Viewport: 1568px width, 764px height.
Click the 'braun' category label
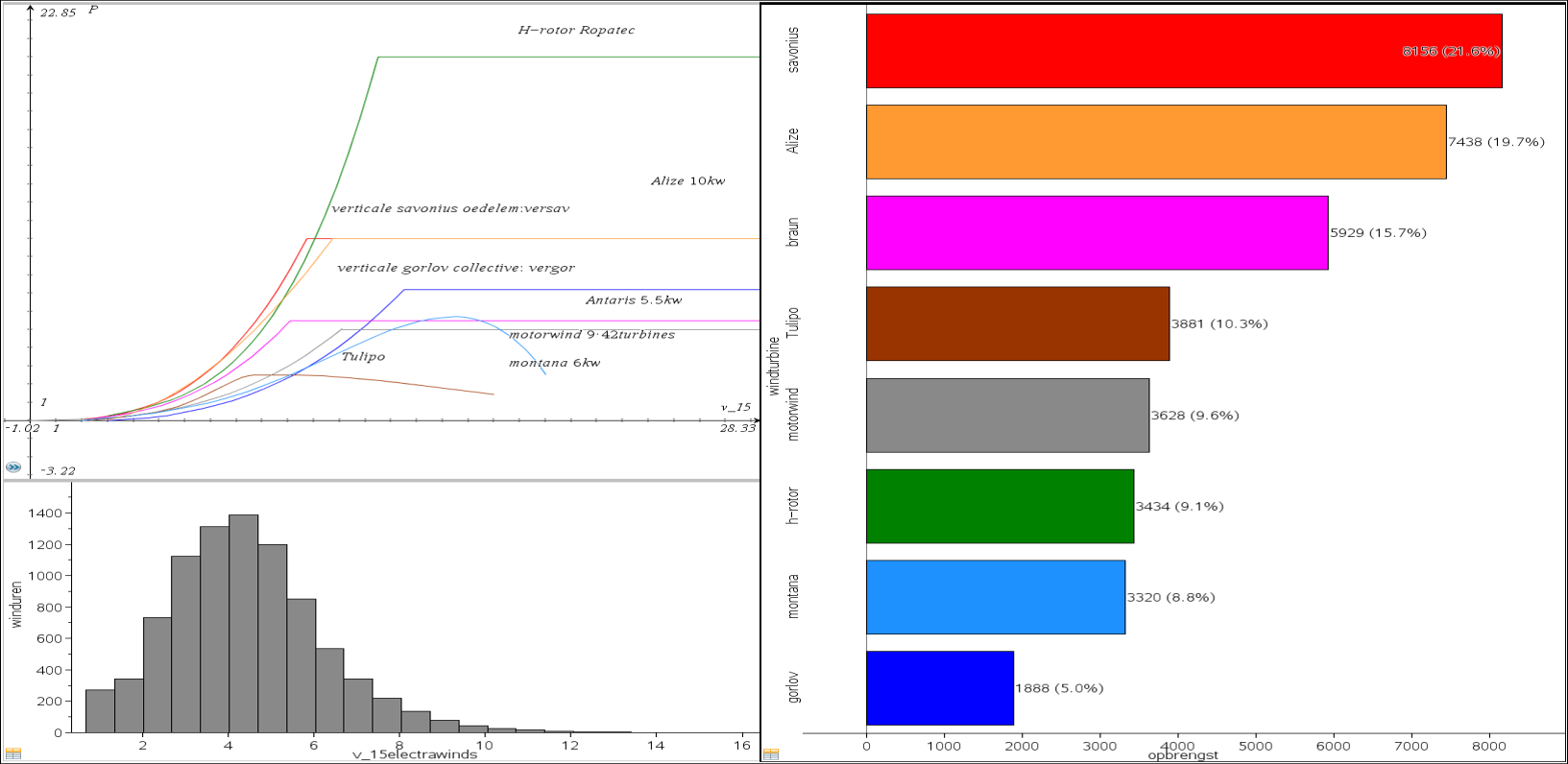click(793, 232)
